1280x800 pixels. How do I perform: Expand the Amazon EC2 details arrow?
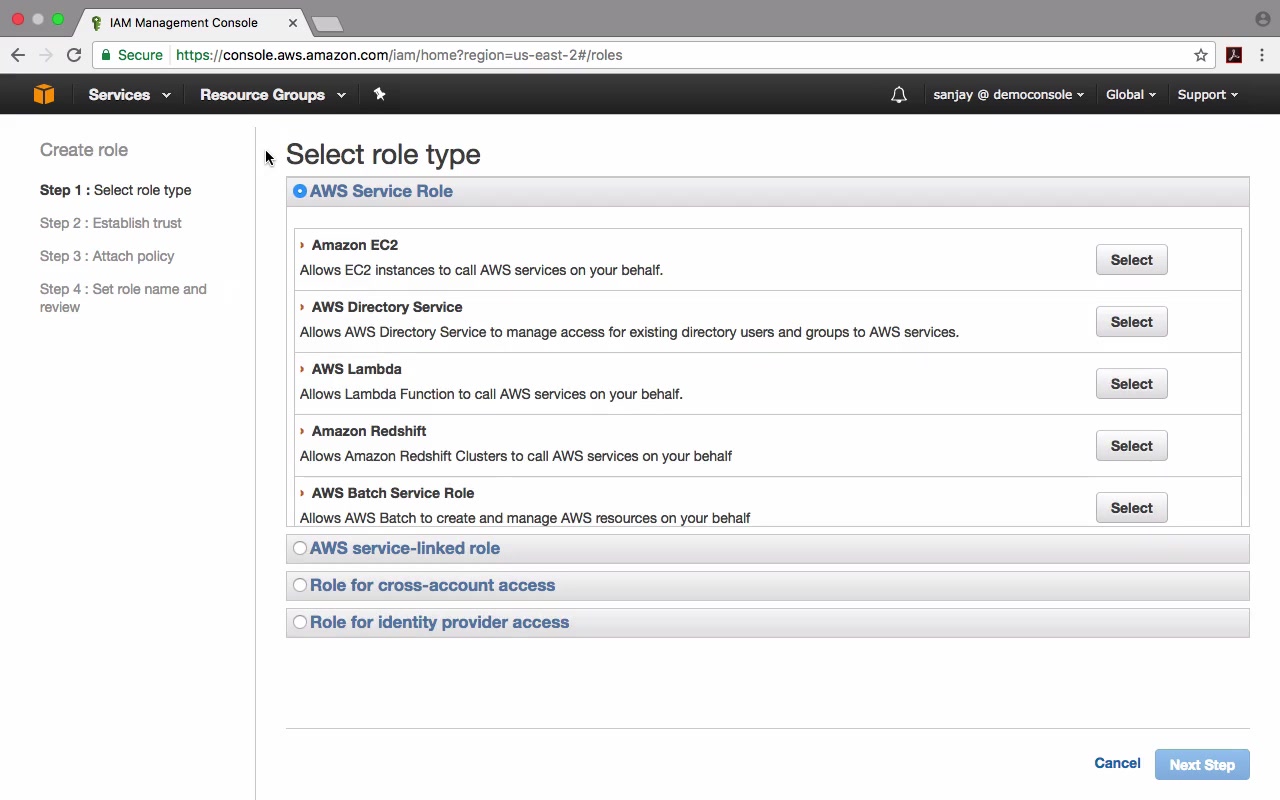tap(302, 245)
